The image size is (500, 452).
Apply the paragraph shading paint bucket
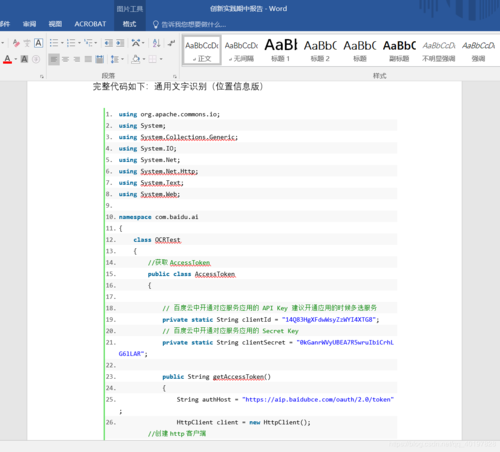(x=136, y=59)
